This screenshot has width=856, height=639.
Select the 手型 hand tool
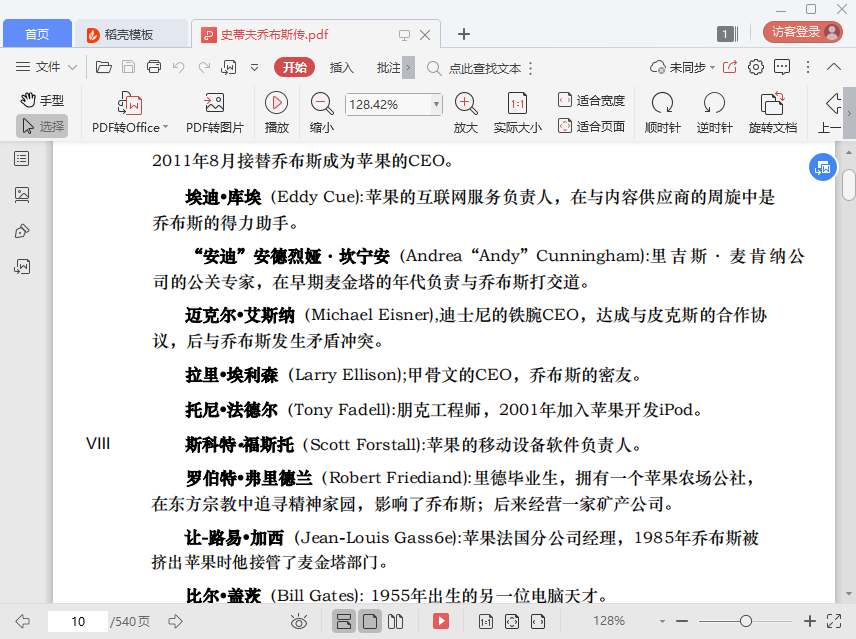tap(42, 100)
